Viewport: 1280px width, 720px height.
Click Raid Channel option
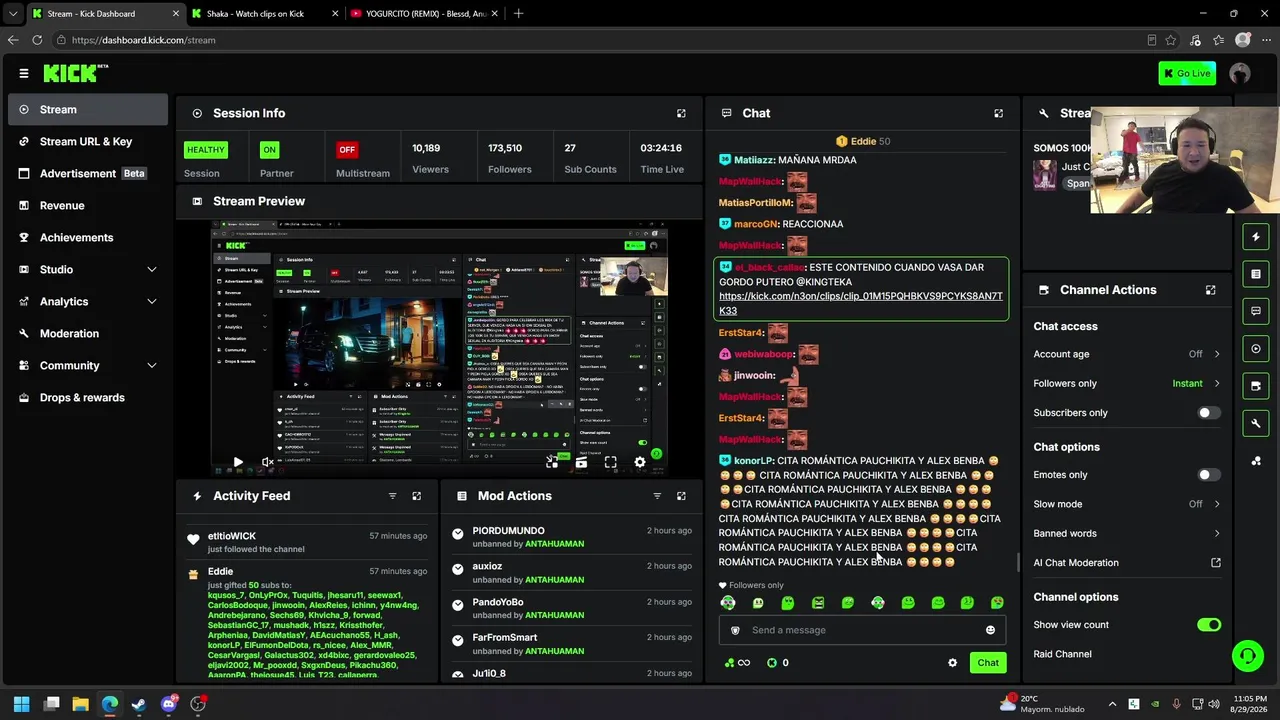coord(1062,654)
